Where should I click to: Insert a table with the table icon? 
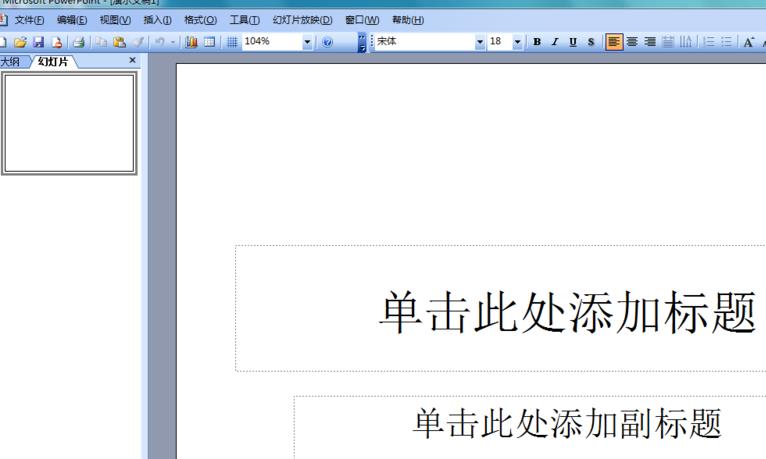(210, 42)
